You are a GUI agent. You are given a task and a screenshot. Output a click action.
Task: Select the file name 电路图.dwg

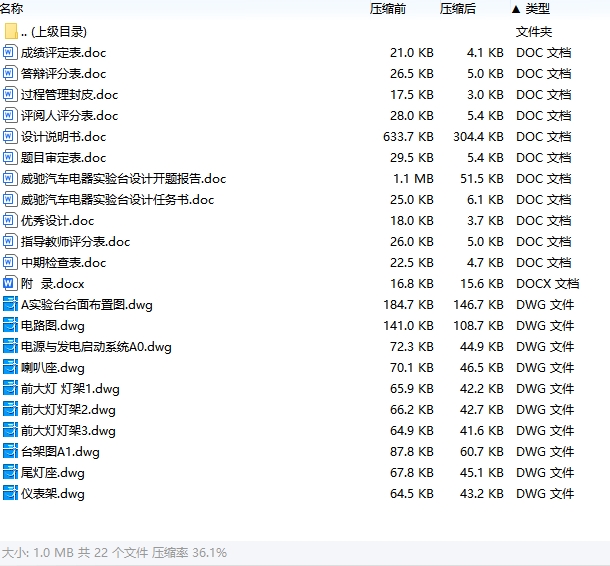click(53, 326)
